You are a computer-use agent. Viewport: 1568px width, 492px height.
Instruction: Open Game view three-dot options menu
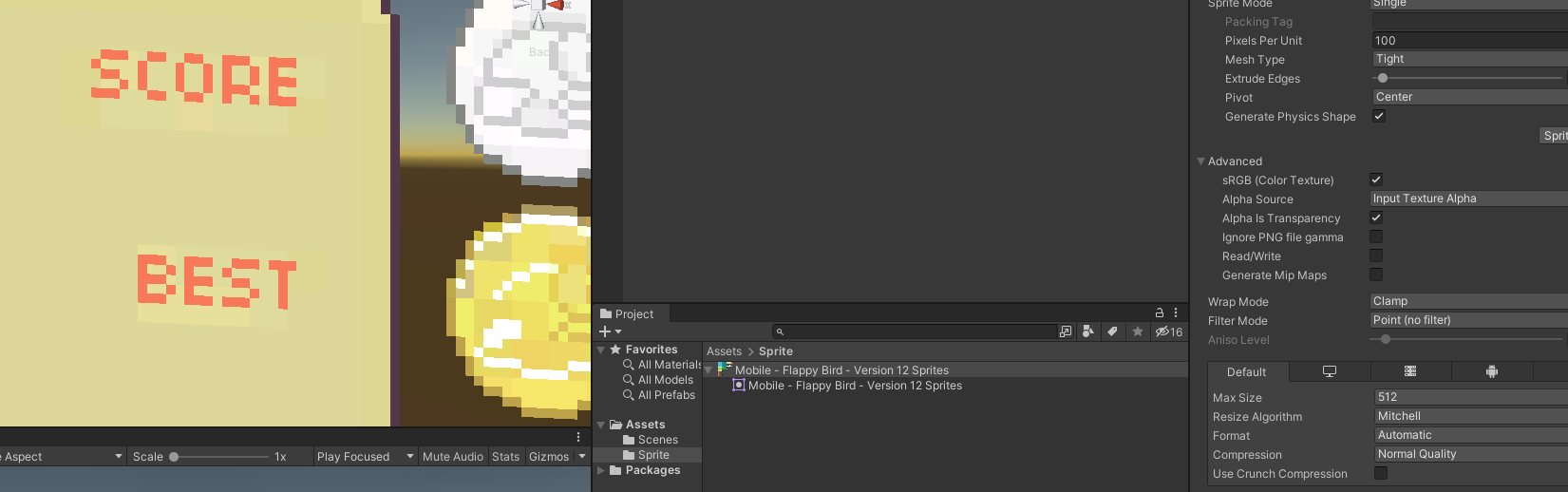pos(578,437)
